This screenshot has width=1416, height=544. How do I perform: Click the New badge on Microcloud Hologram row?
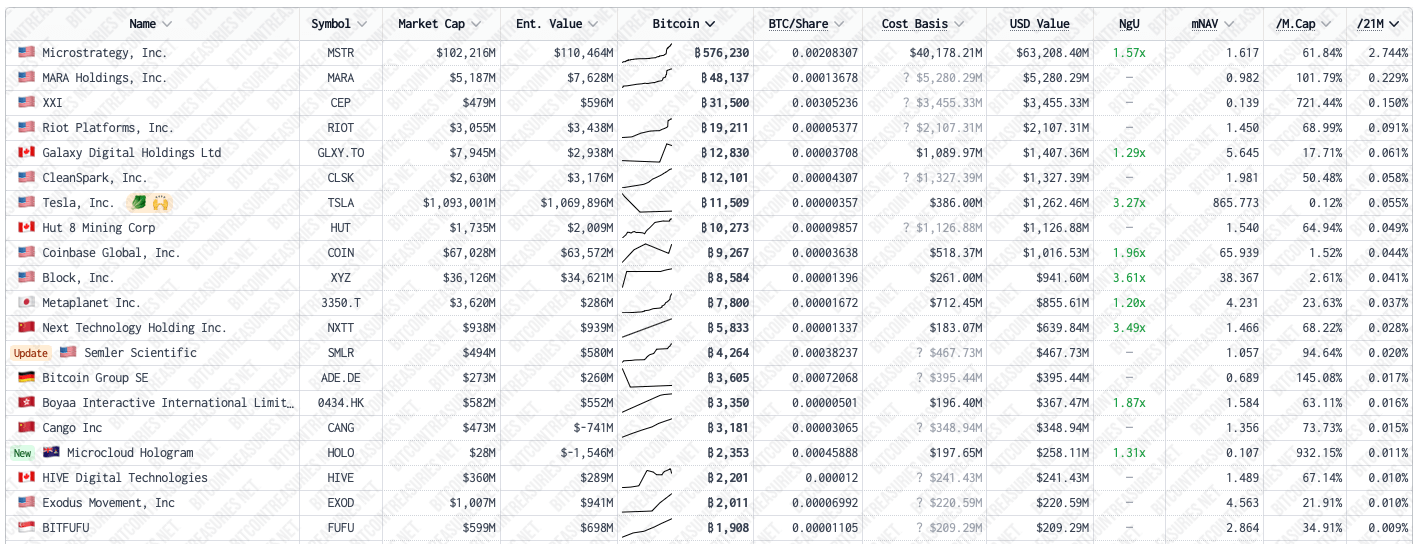coord(22,453)
